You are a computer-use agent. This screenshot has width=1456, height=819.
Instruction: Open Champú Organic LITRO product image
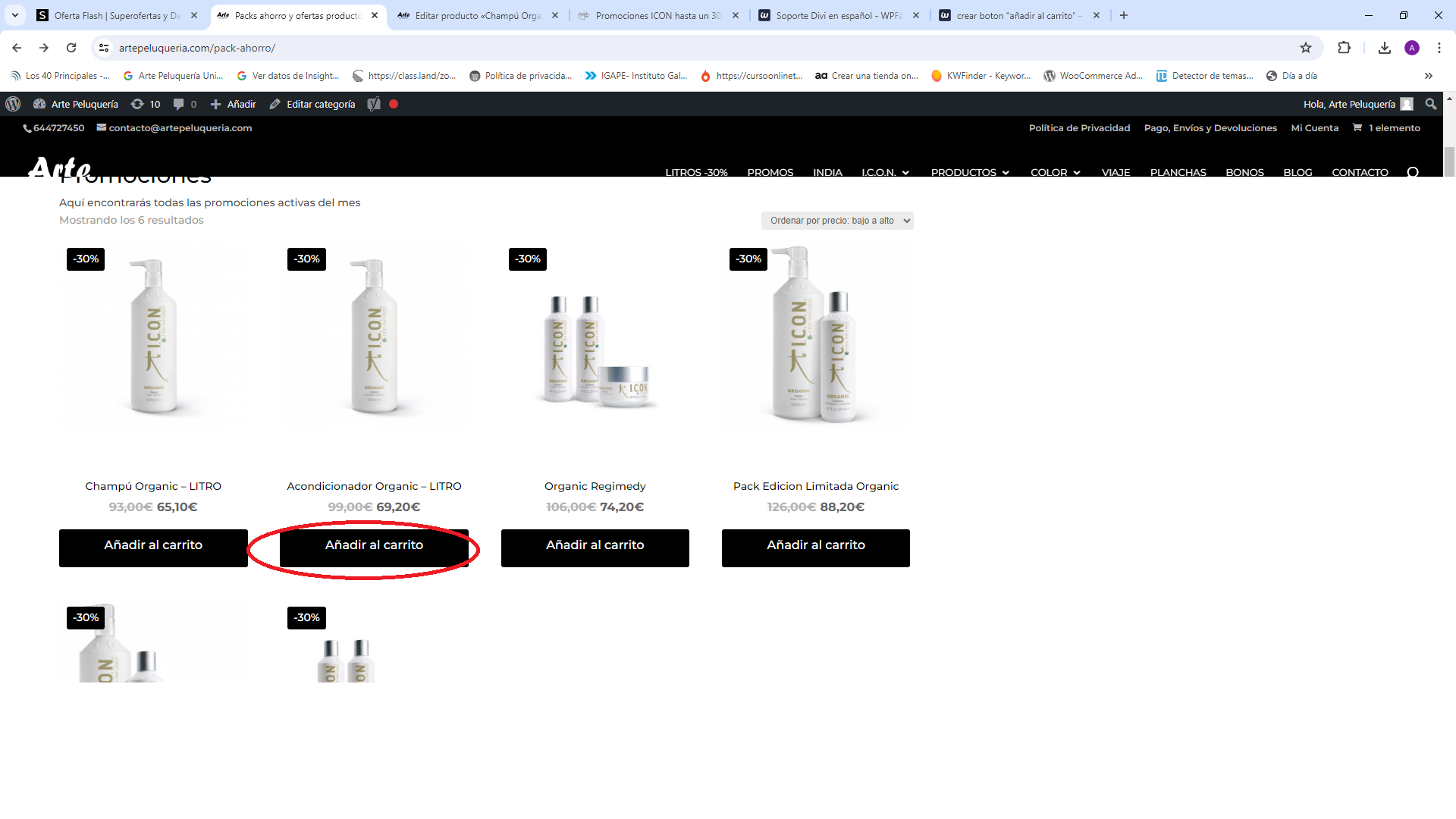pos(153,335)
